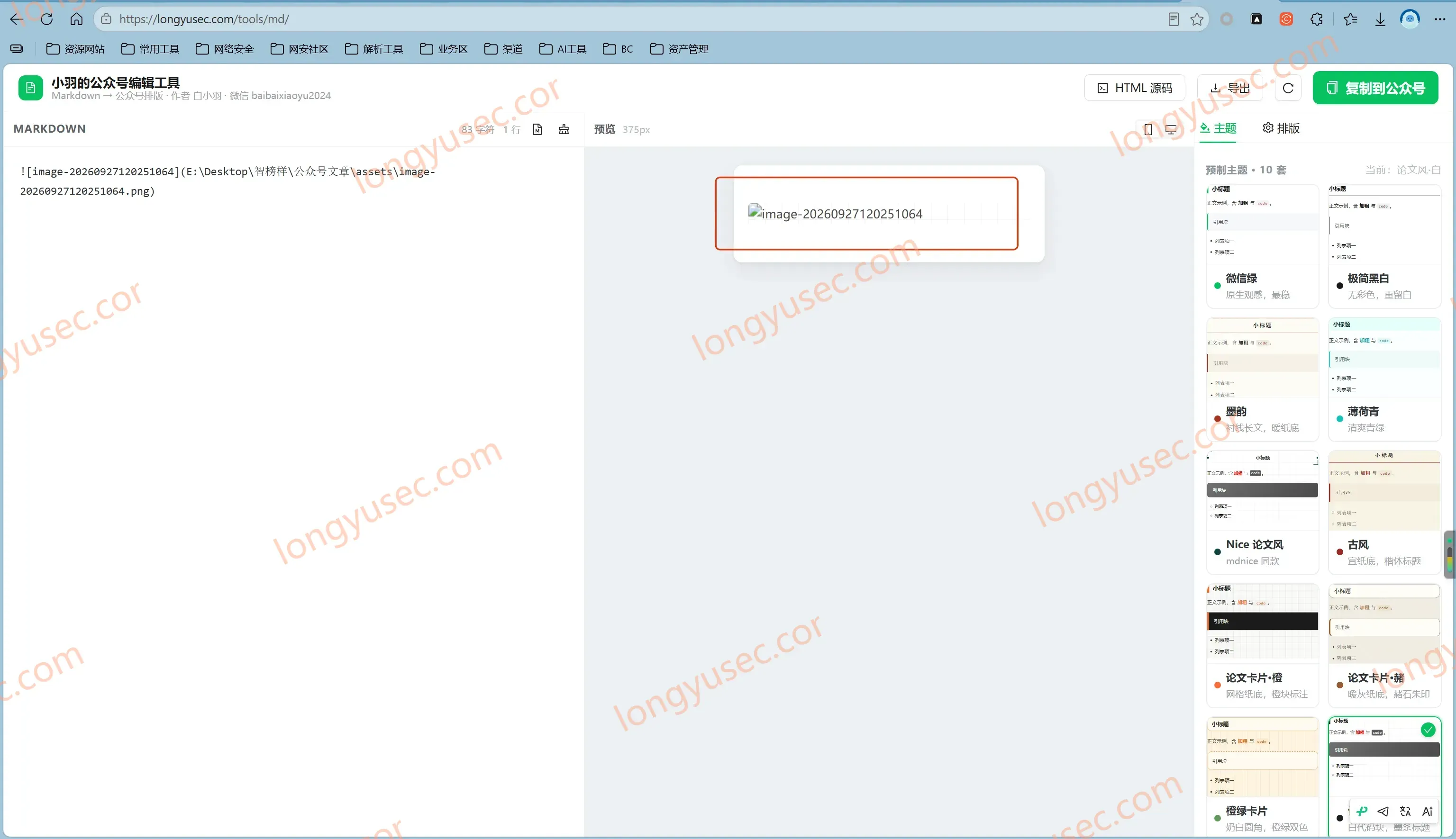Click the green 复制到公众号 button
The height and width of the screenshot is (839, 1456).
pyautogui.click(x=1375, y=88)
